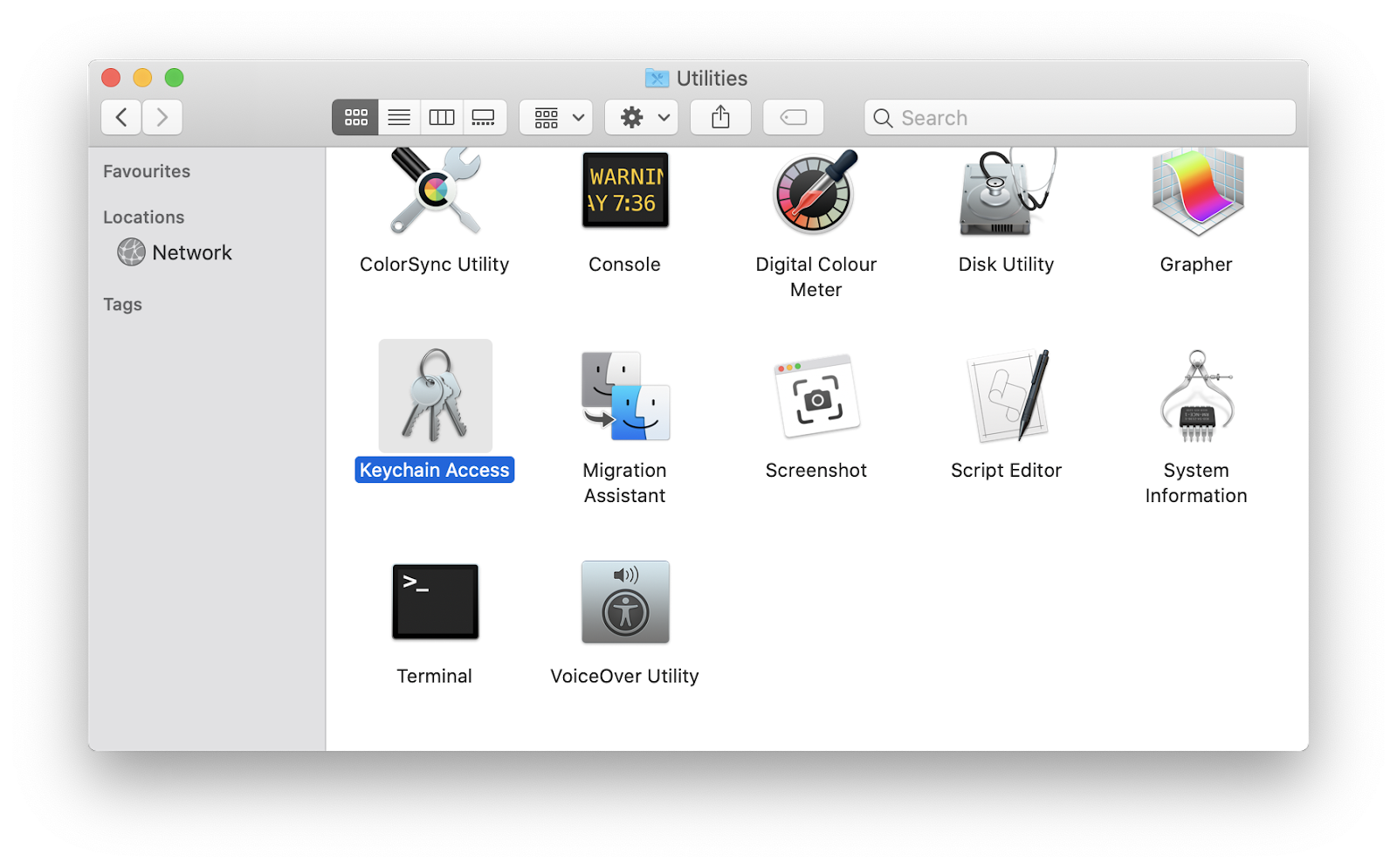Click the Utilities folder icon in title bar
This screenshot has height=868, width=1397.
click(x=657, y=79)
